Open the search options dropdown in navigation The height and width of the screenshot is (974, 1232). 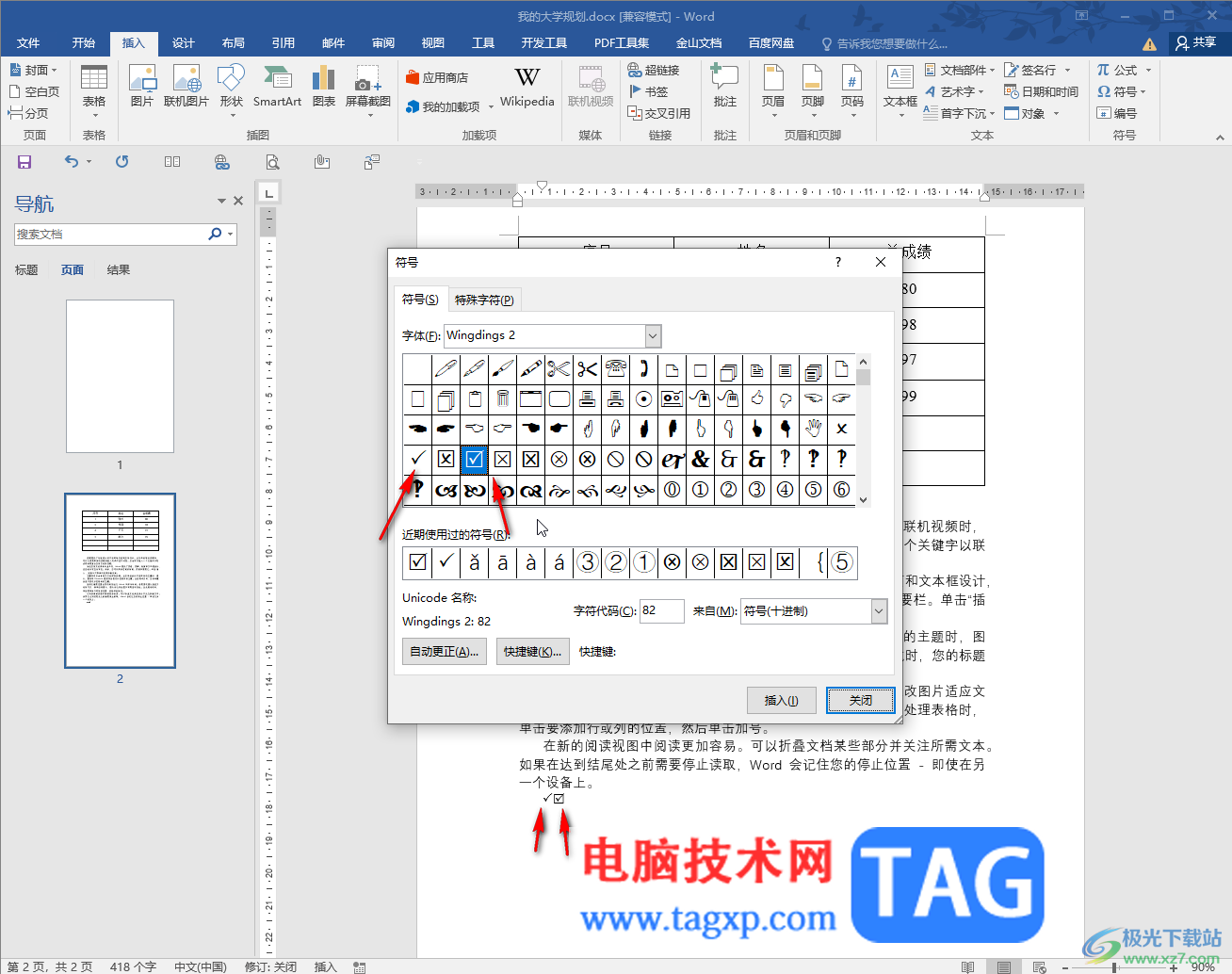[x=231, y=234]
